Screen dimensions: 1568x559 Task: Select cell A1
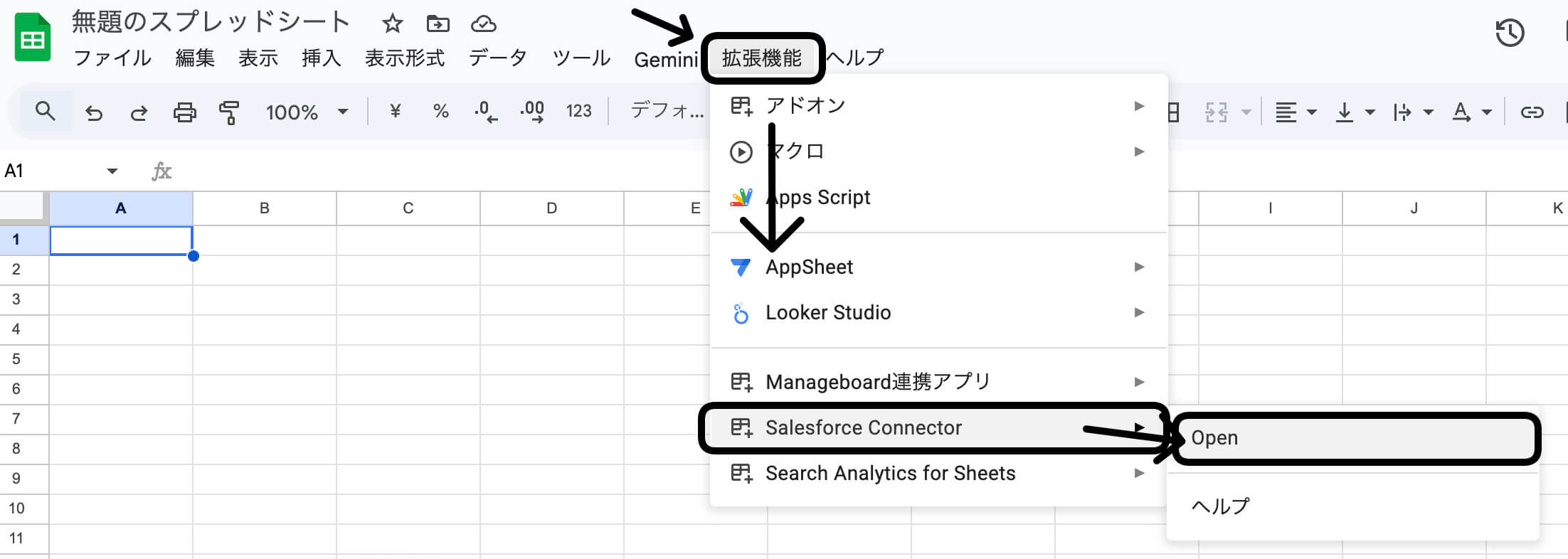point(121,240)
